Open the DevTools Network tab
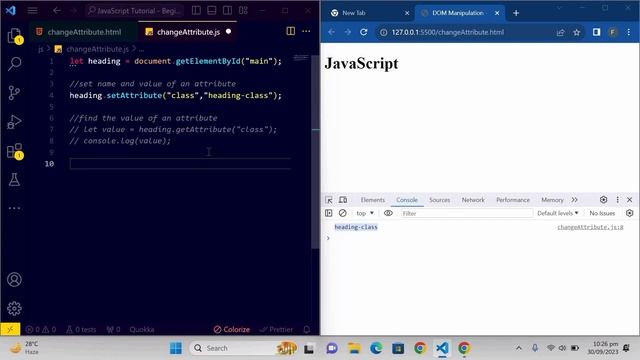The height and width of the screenshot is (360, 640). click(473, 200)
